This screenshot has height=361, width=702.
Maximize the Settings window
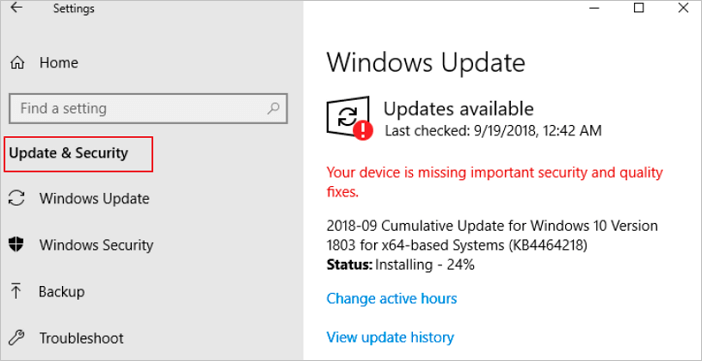639,8
